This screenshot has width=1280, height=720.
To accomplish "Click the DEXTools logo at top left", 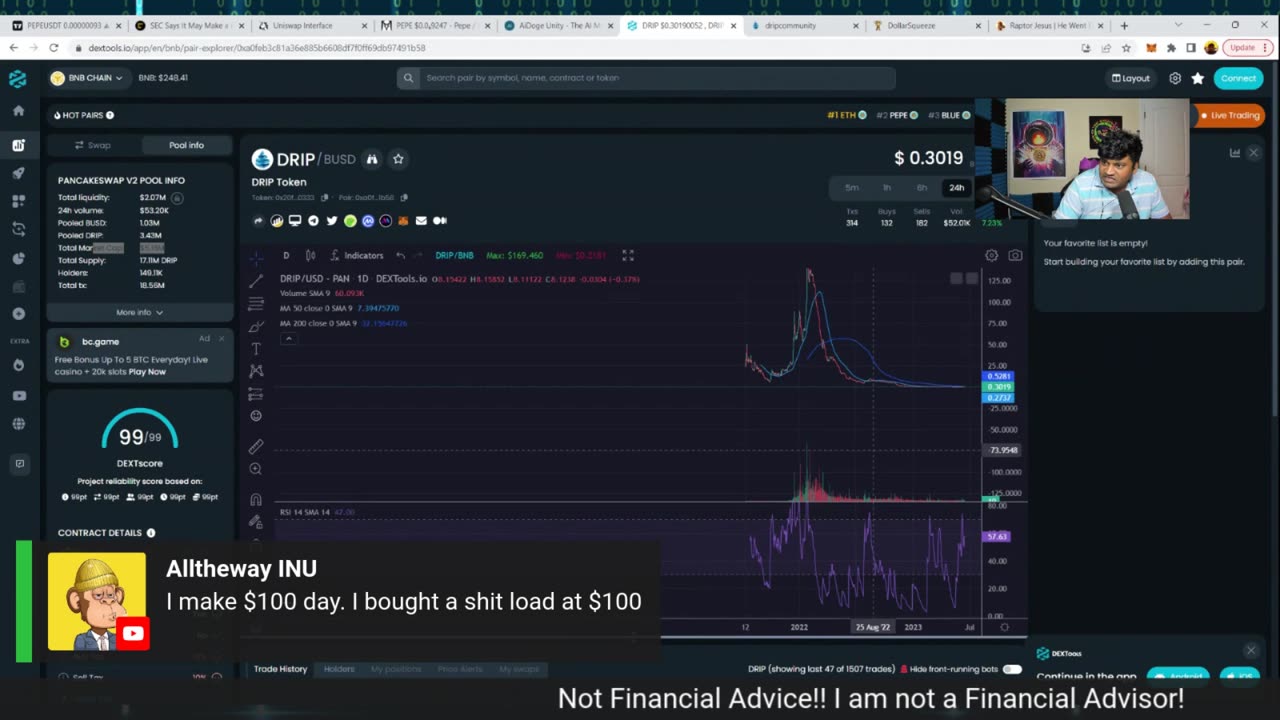I will coord(17,78).
